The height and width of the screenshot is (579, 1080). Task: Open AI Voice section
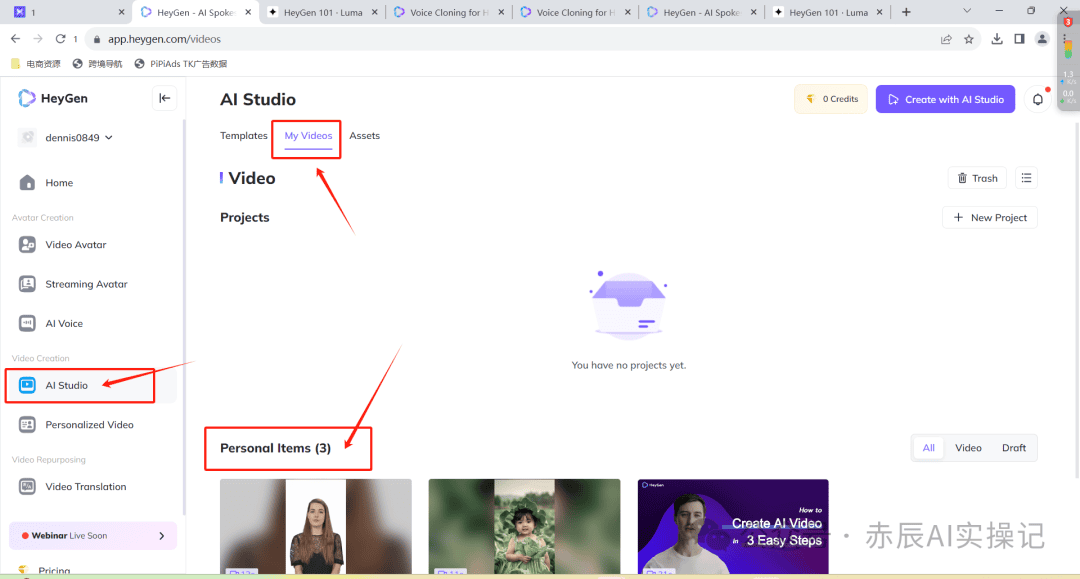click(64, 324)
